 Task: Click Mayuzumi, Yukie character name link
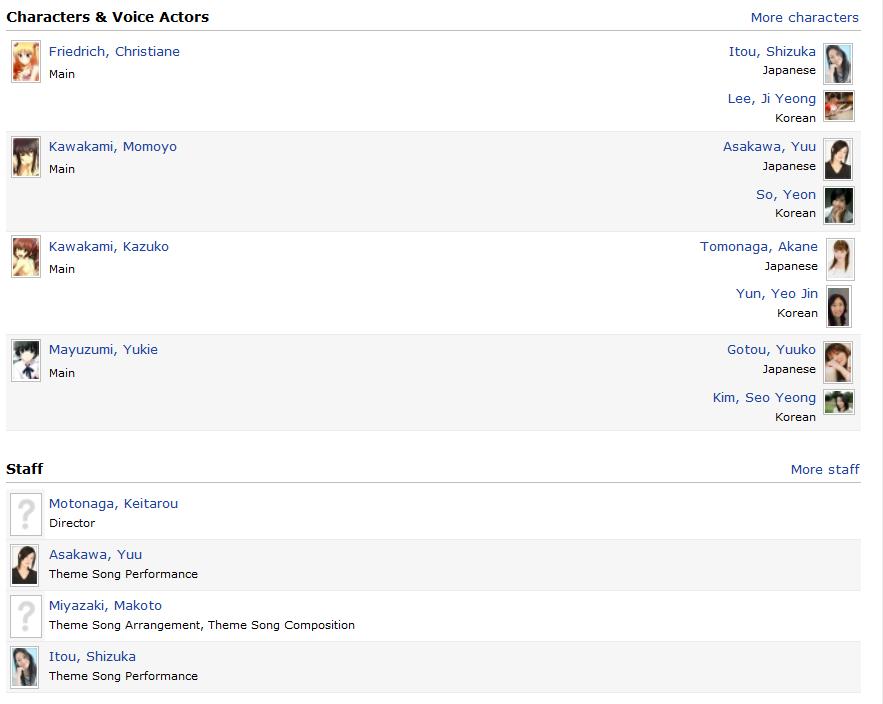pyautogui.click(x=103, y=349)
